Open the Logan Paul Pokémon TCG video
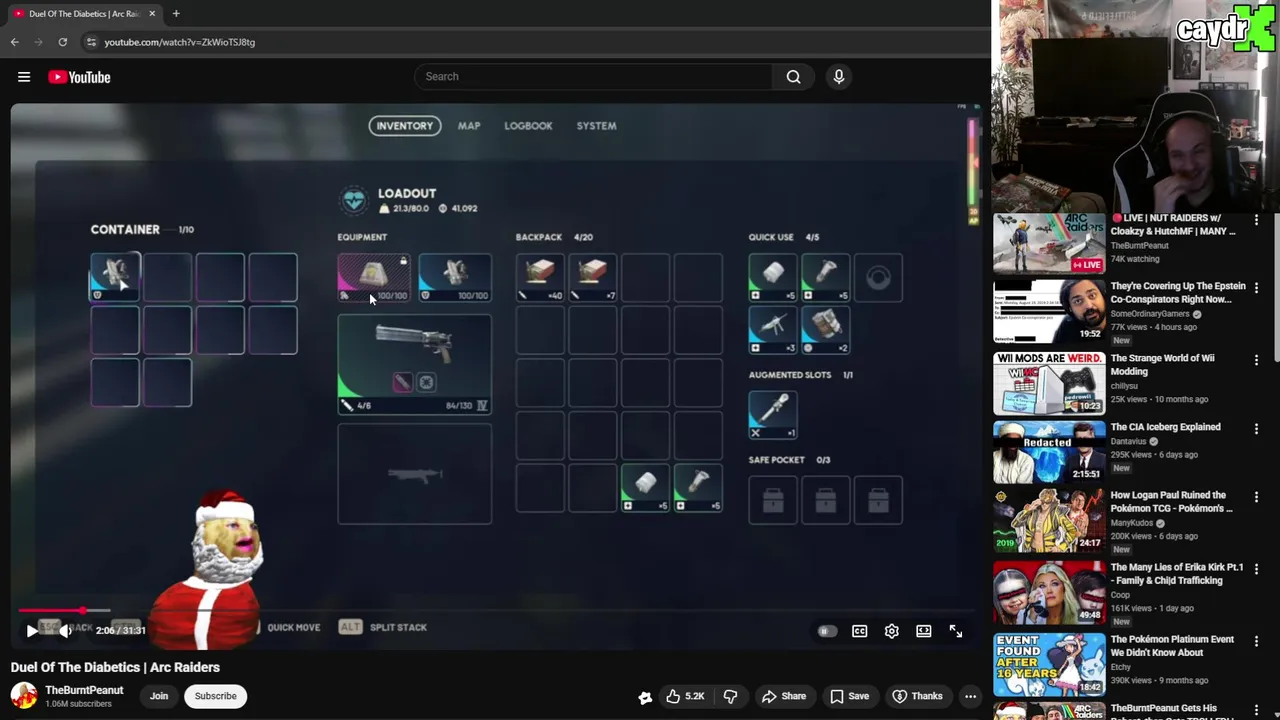 [x=1171, y=501]
